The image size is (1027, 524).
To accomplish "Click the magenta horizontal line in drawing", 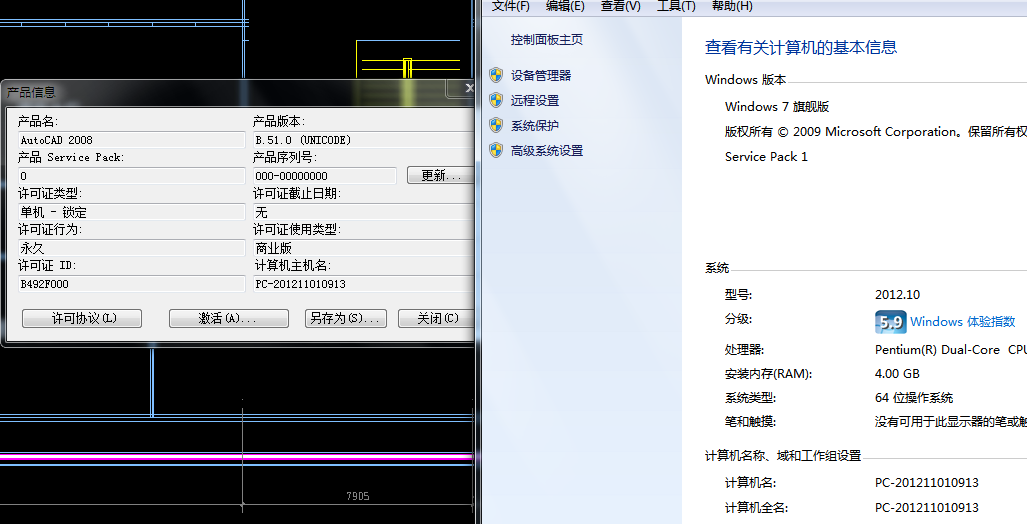I will click(236, 456).
